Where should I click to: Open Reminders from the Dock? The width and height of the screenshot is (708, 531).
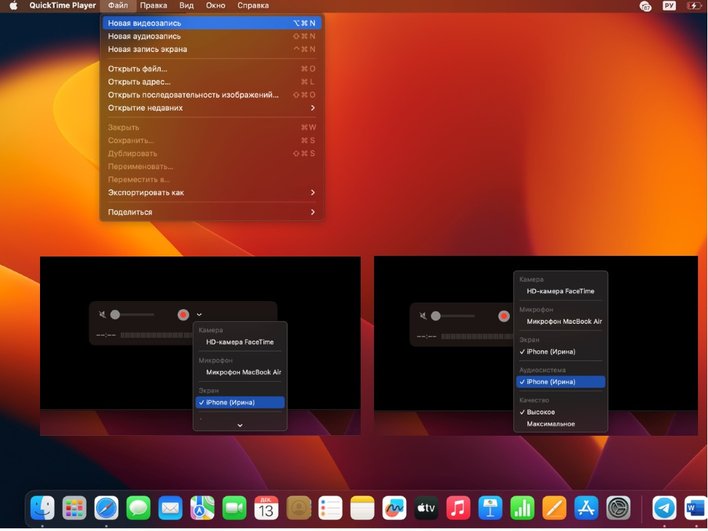click(331, 508)
